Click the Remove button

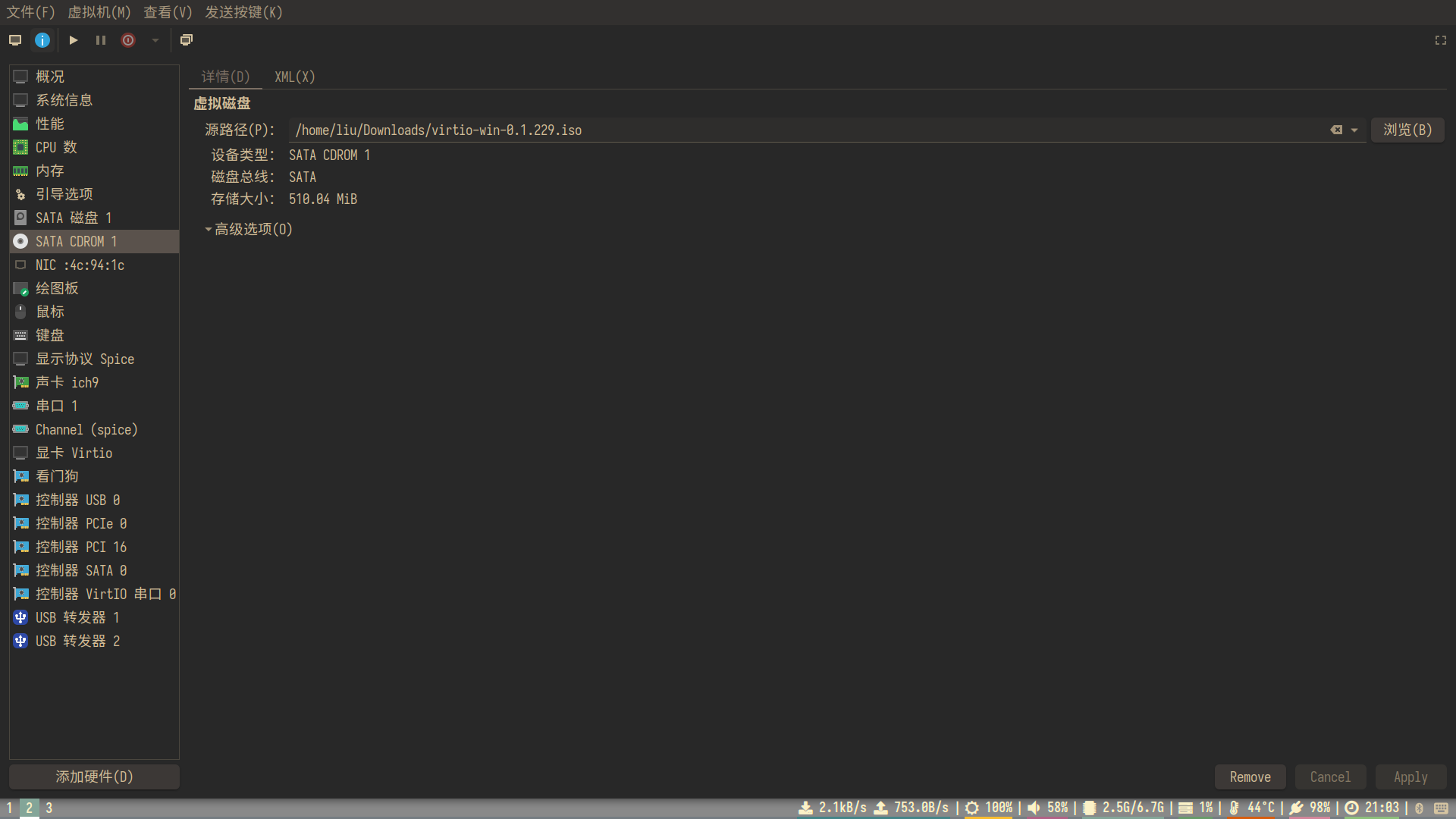point(1250,777)
